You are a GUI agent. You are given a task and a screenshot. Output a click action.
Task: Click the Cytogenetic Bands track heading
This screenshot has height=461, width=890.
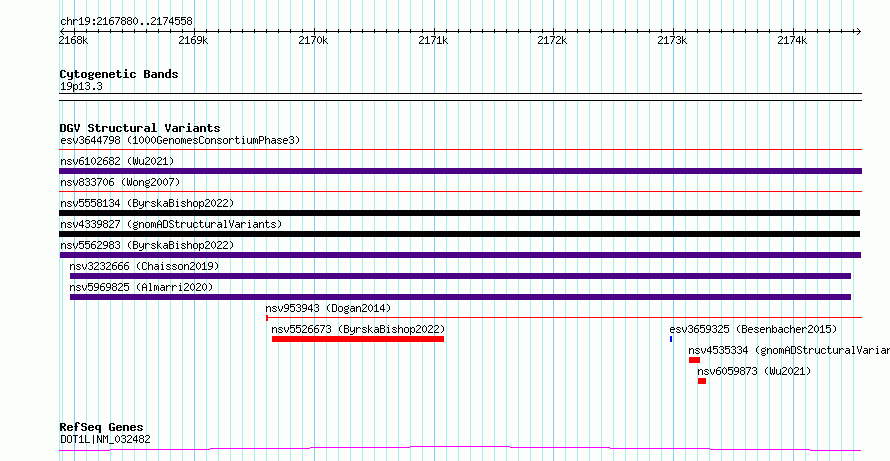(x=119, y=74)
